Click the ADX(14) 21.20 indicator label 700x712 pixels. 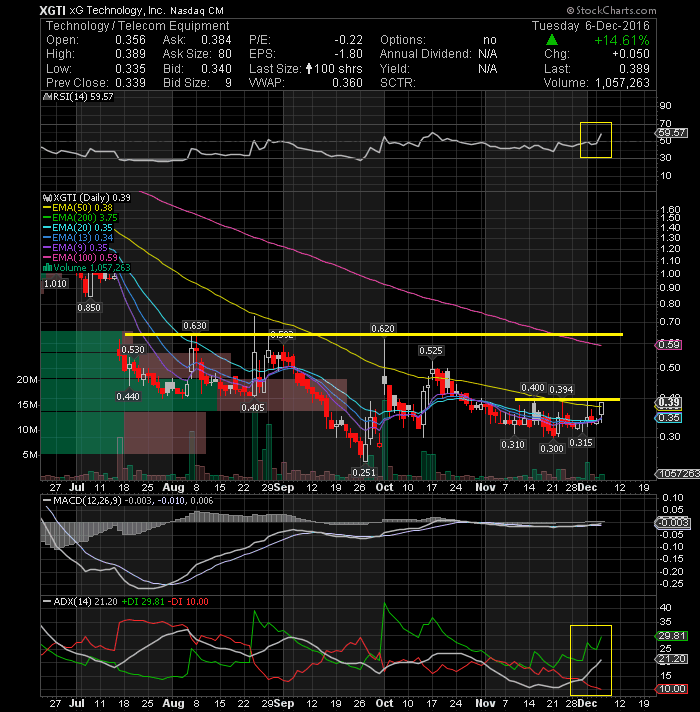[85, 602]
